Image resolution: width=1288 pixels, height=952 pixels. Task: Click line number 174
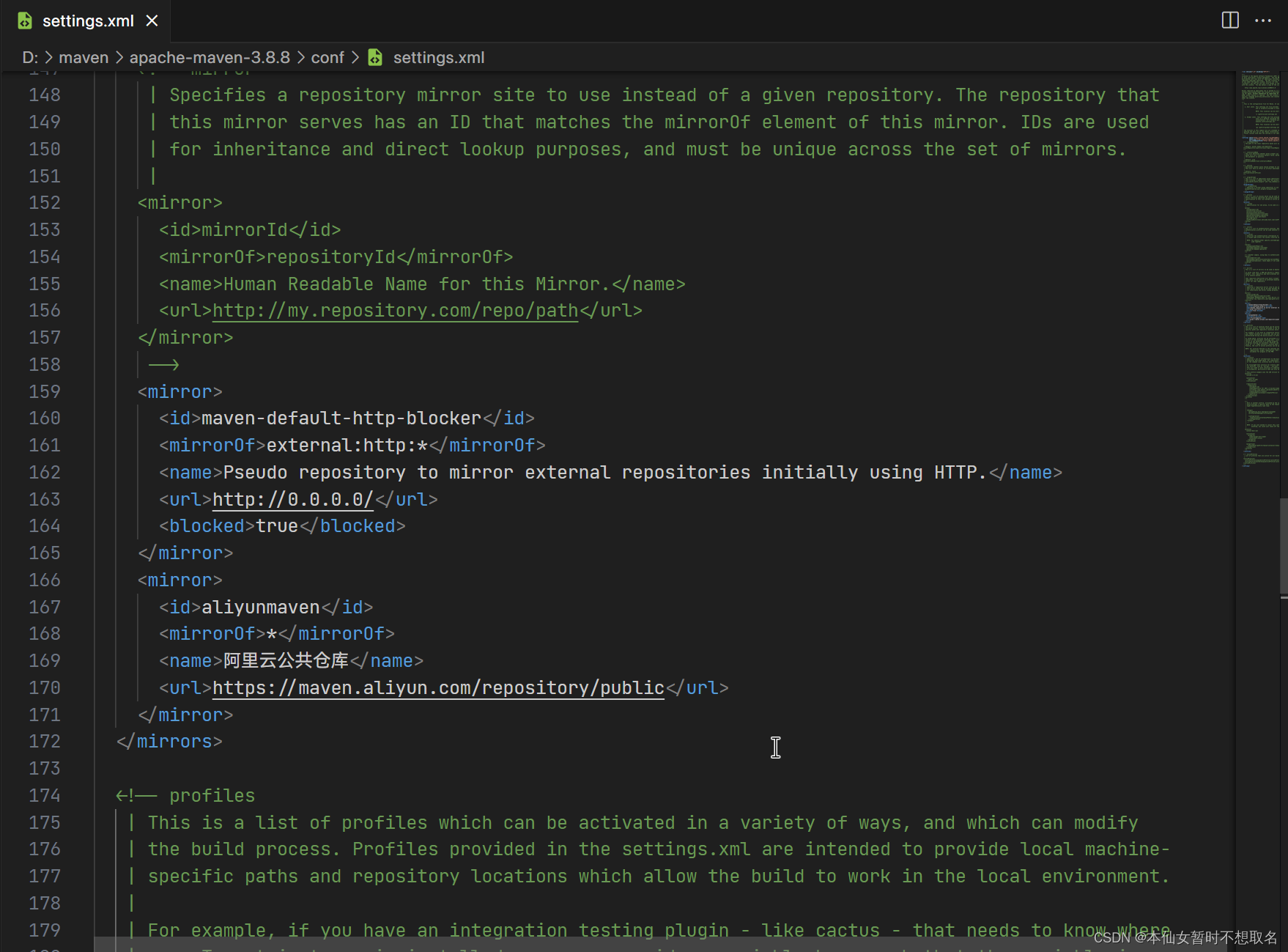45,796
